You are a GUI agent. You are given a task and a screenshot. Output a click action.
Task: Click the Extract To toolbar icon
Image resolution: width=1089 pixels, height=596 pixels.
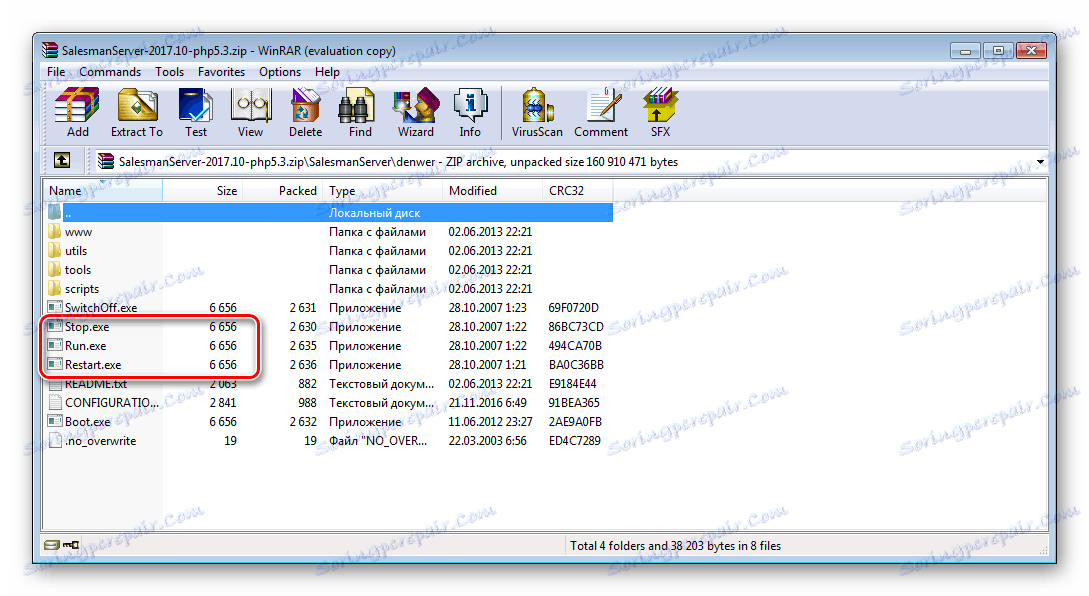pyautogui.click(x=137, y=112)
